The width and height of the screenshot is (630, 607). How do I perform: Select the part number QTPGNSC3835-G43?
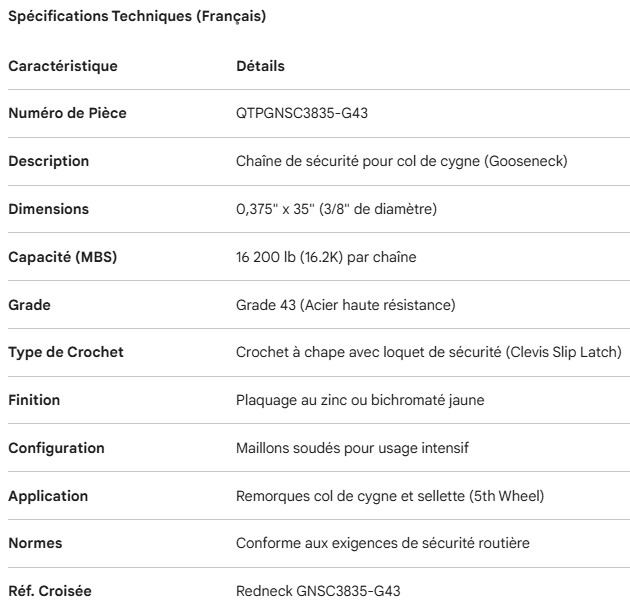pos(297,113)
